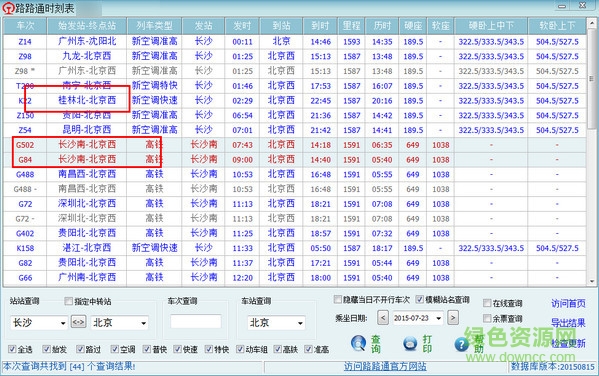This screenshot has width=599, height=376.
Task: Sort by 硬座 column header
Action: point(413,26)
